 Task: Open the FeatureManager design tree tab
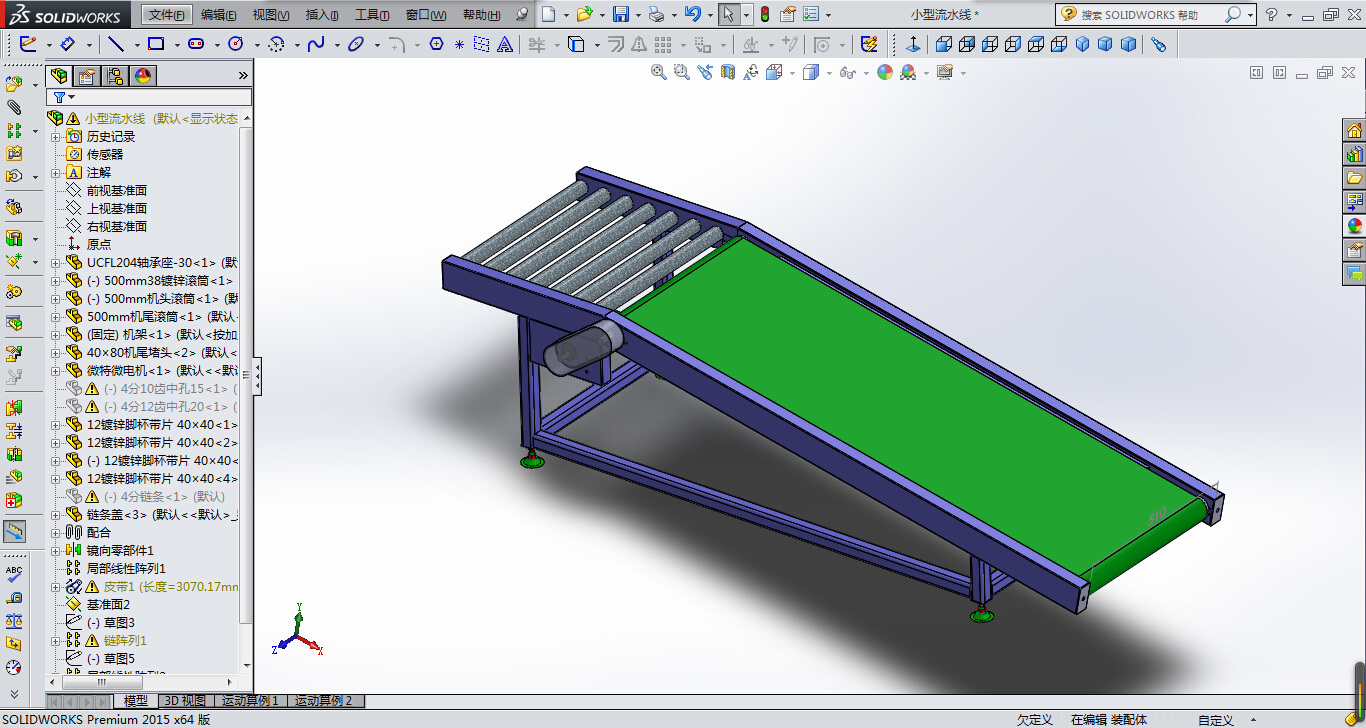pyautogui.click(x=60, y=76)
